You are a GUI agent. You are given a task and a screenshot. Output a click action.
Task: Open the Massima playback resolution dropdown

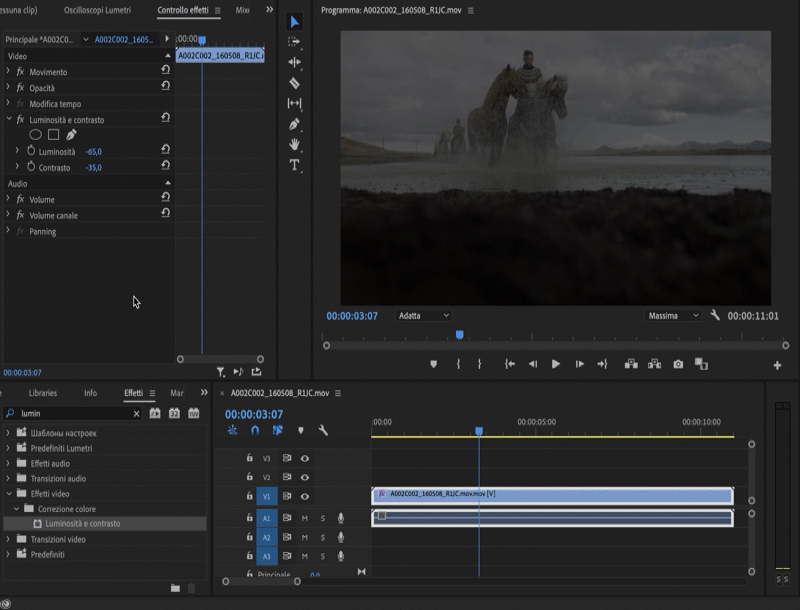[x=673, y=316]
